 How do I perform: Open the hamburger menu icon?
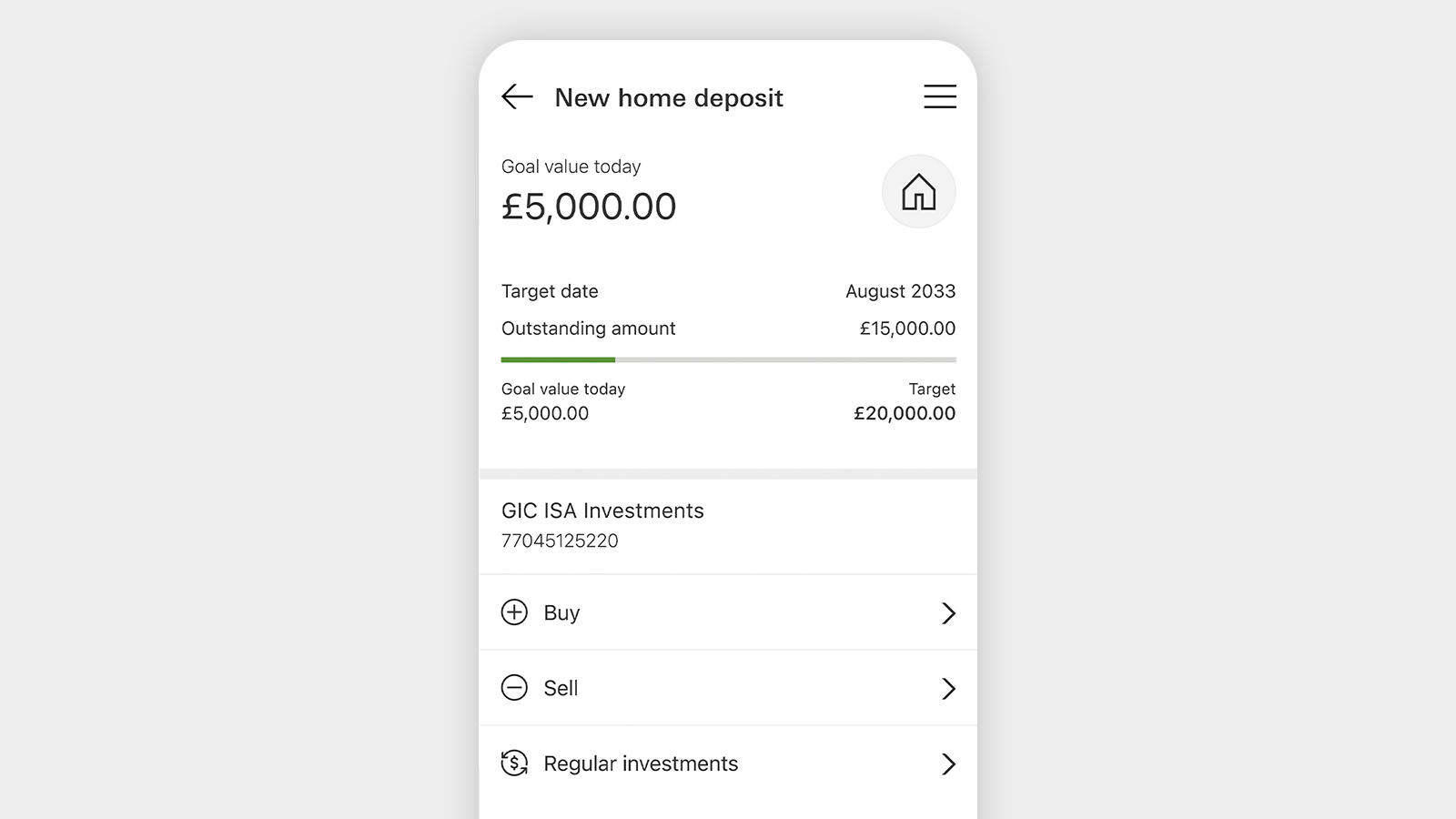940,96
